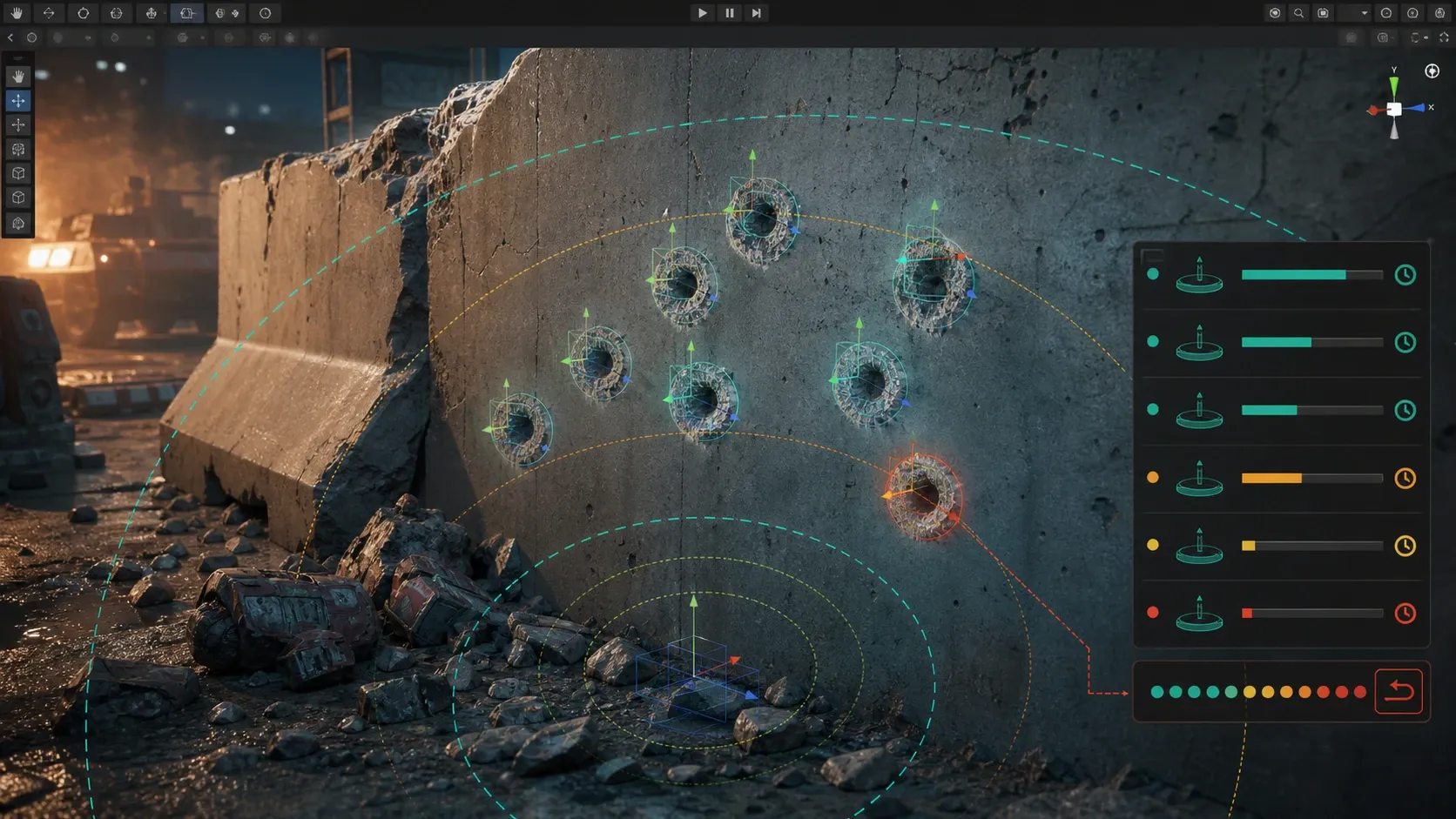Image resolution: width=1456 pixels, height=819 pixels.
Task: Select the last tool in the left tool strip
Action: [18, 224]
